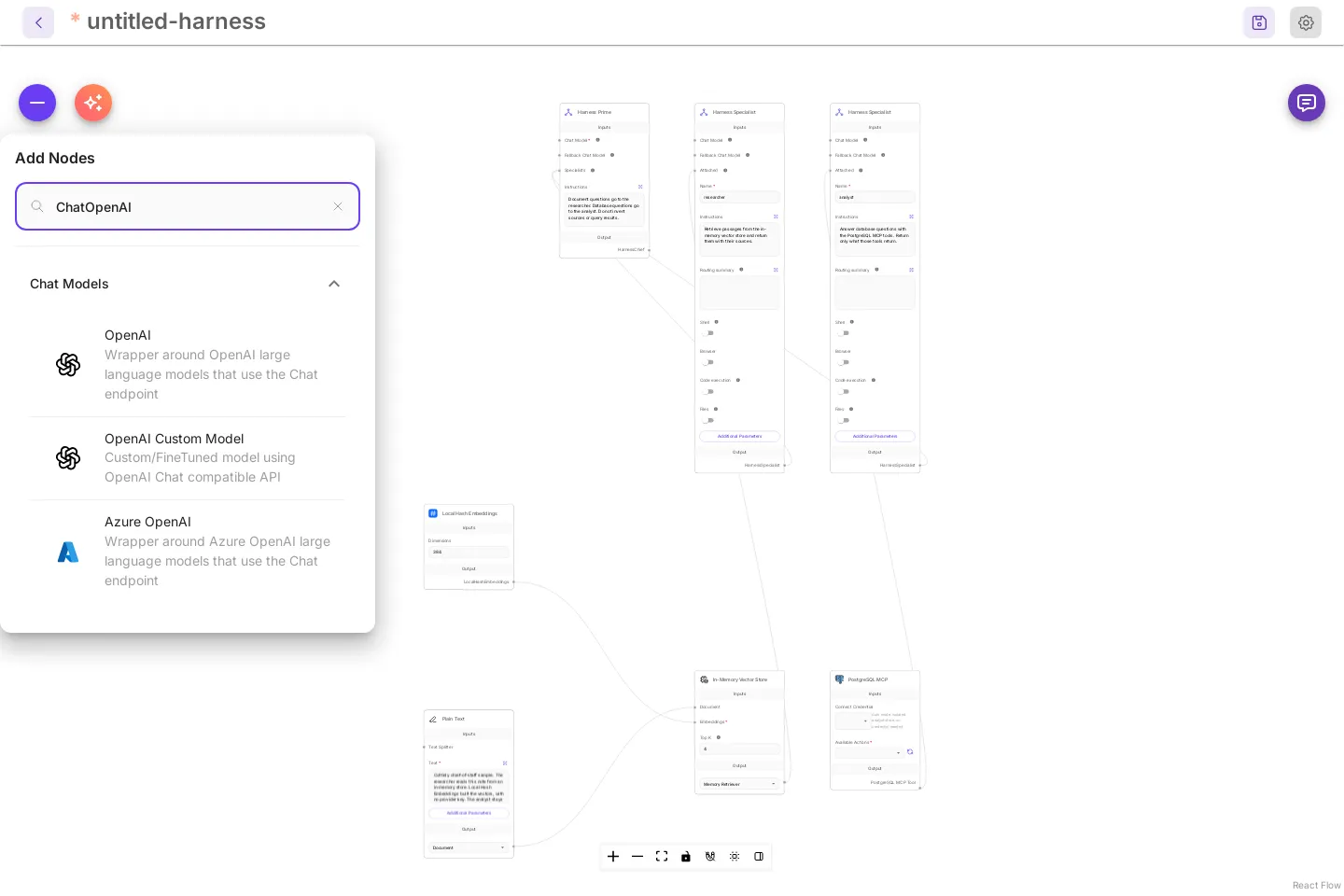Open the Connect Credential dropdown
Screen dimensions: 1344x896
pyautogui.click(x=852, y=721)
